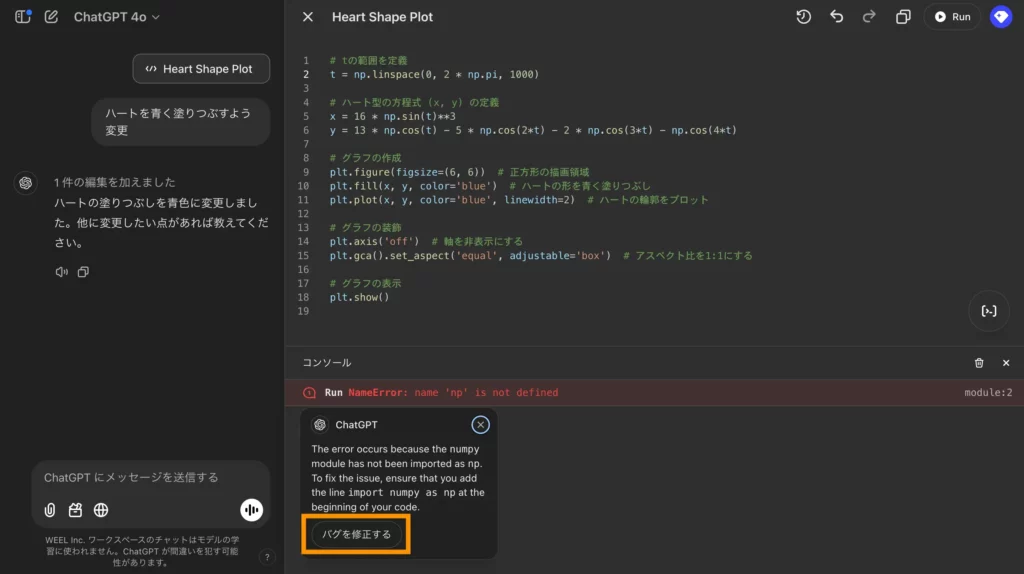The height and width of the screenshot is (574, 1024).
Task: Open the version history clock icon
Action: pos(803,17)
